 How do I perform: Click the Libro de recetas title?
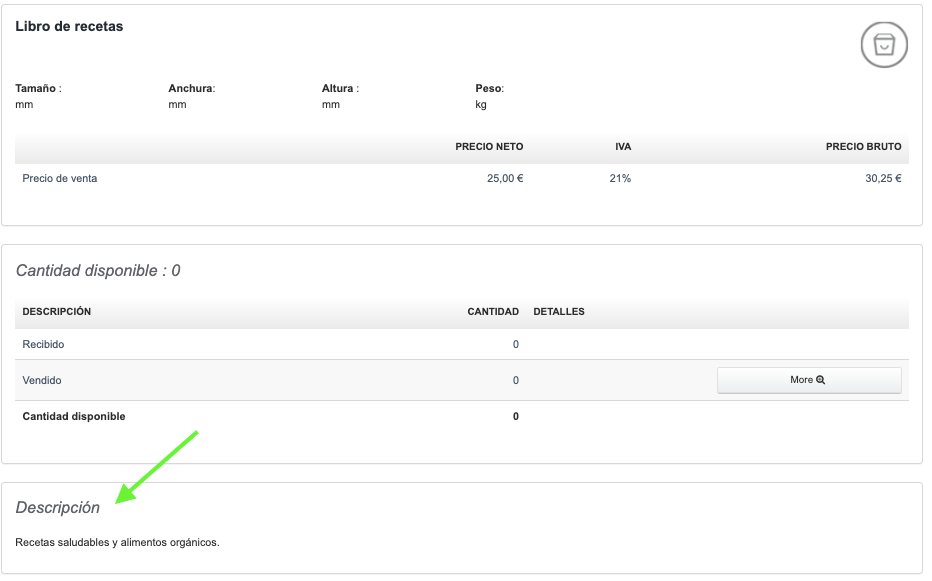point(69,27)
